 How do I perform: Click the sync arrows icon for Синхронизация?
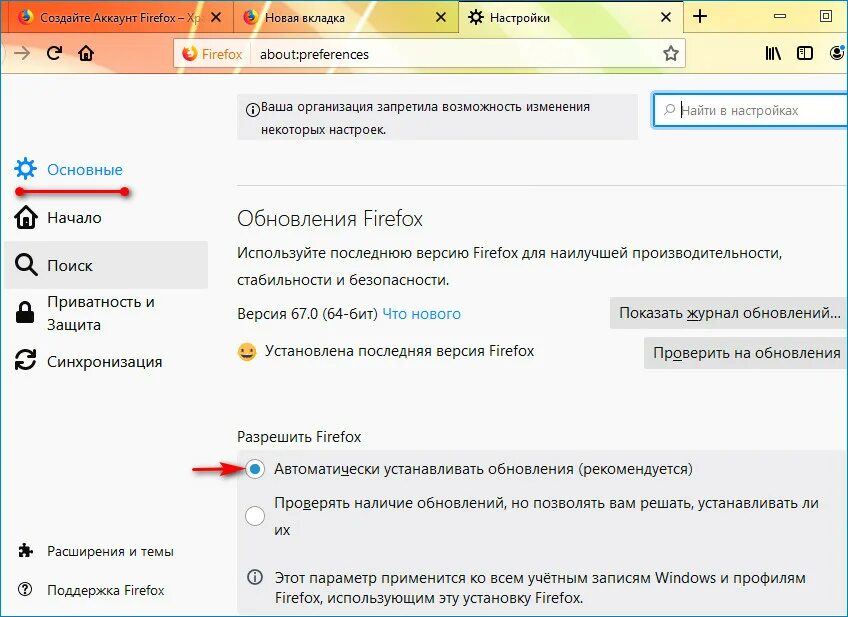coord(25,360)
